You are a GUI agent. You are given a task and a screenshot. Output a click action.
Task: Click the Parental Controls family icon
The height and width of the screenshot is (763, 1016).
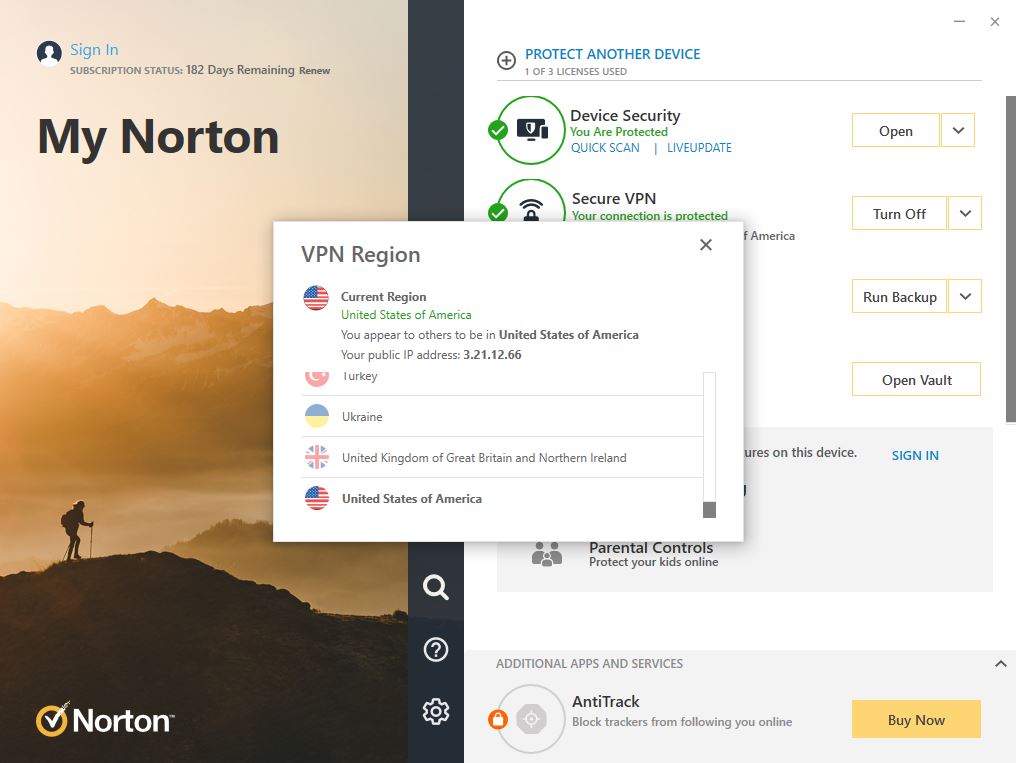pos(547,554)
